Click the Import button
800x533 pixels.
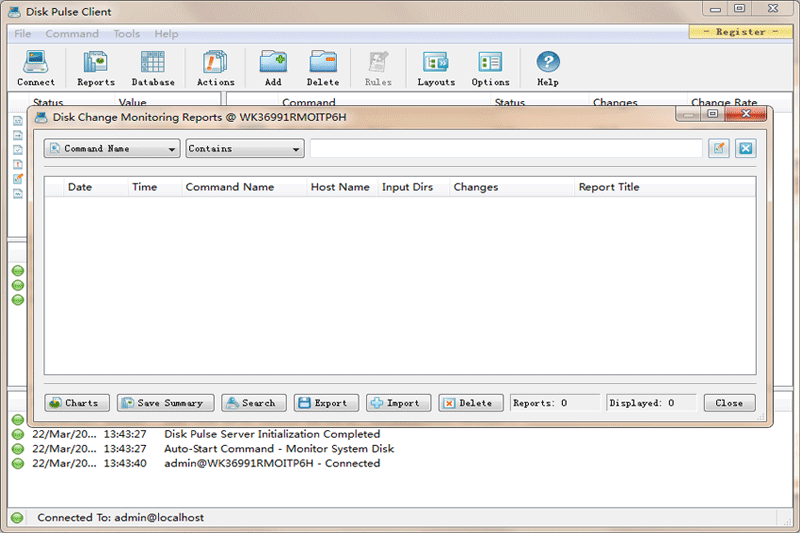[398, 403]
